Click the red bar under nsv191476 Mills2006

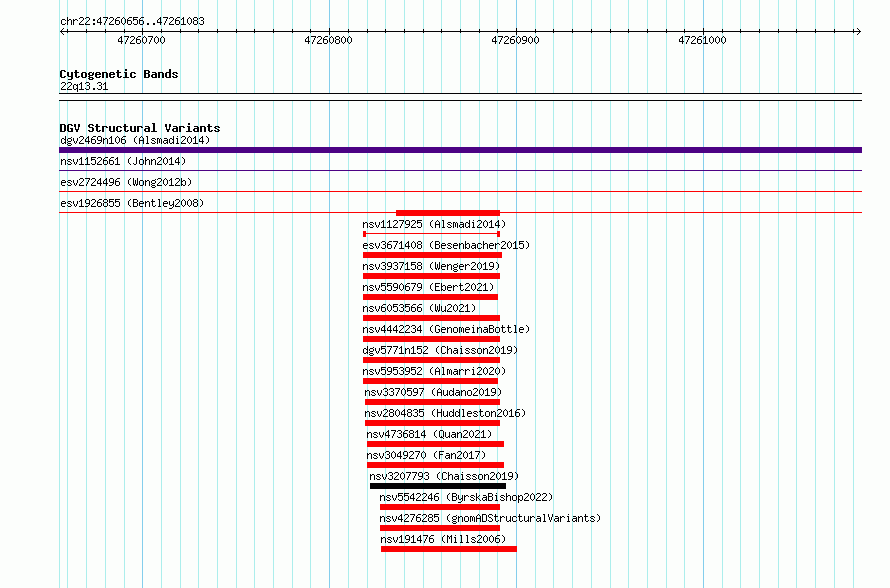(x=449, y=549)
